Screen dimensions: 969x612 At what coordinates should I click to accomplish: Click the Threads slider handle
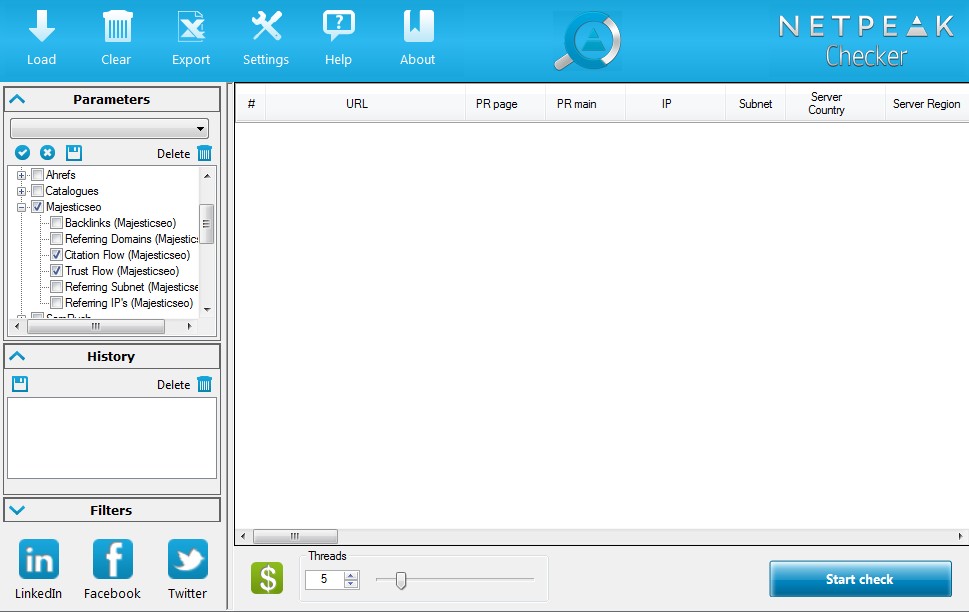pyautogui.click(x=401, y=580)
